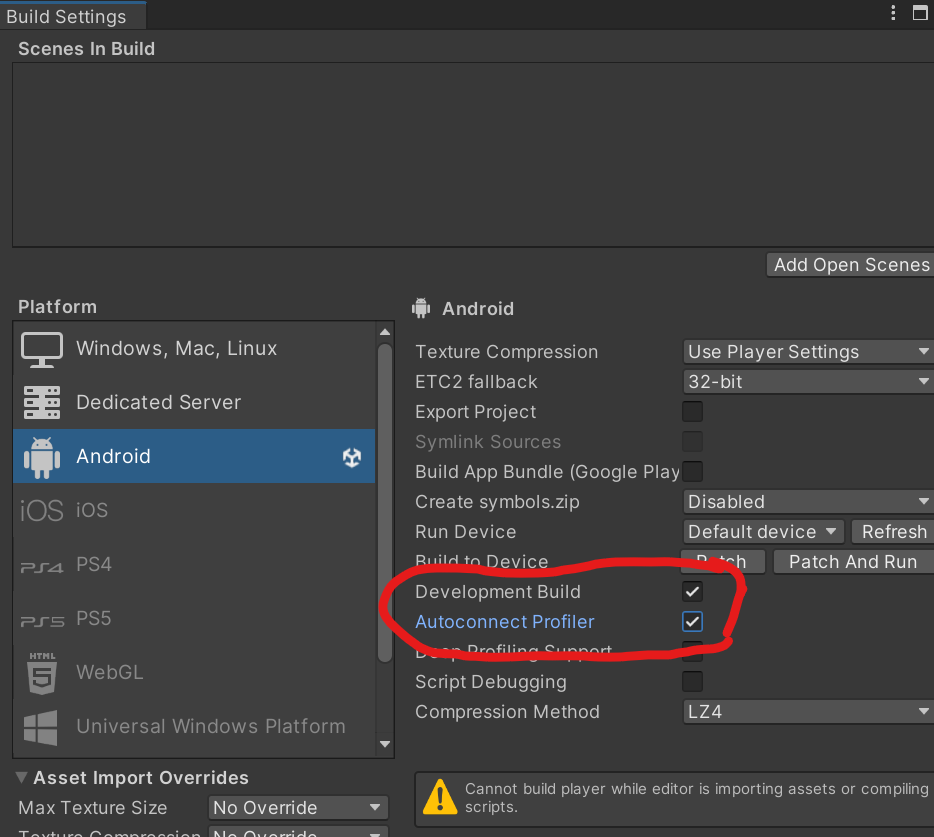Click the Android robot icon in platform list
Screen dimensions: 934x837
click(42, 457)
